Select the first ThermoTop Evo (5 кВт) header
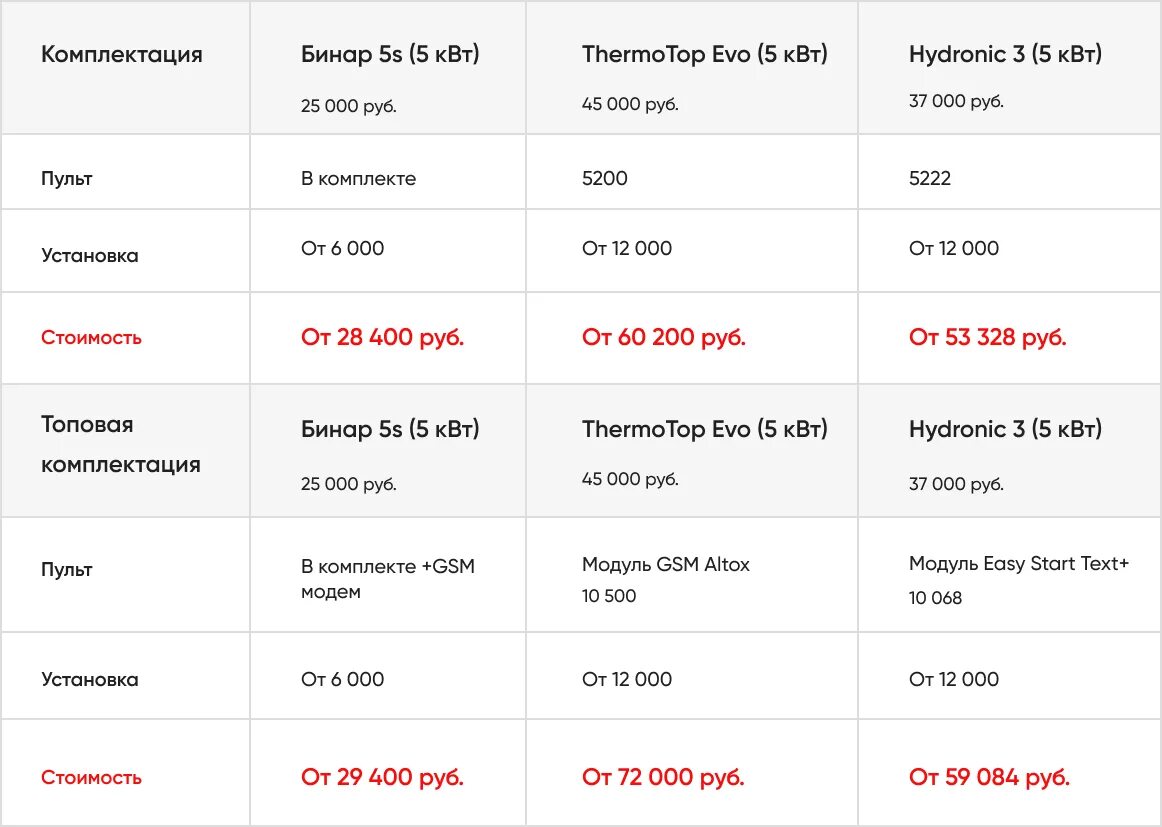Viewport: 1162px width, 827px height. coord(705,54)
